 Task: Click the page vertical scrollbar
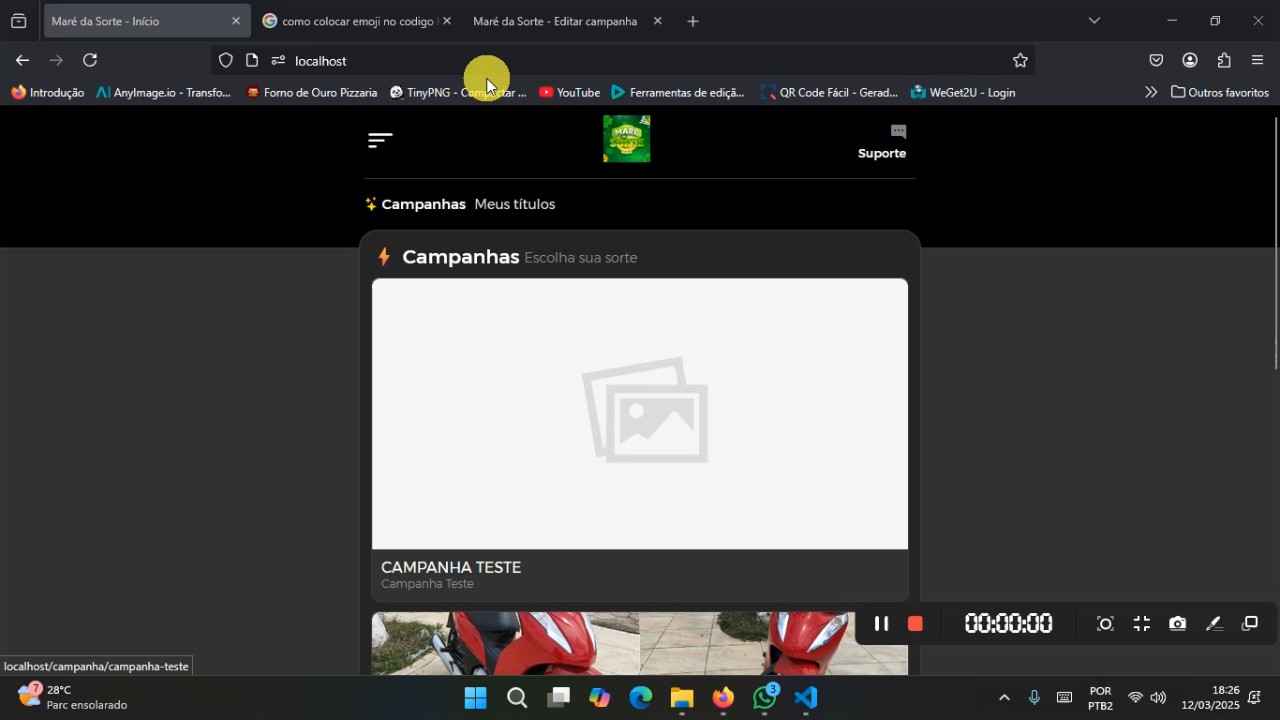1275,243
